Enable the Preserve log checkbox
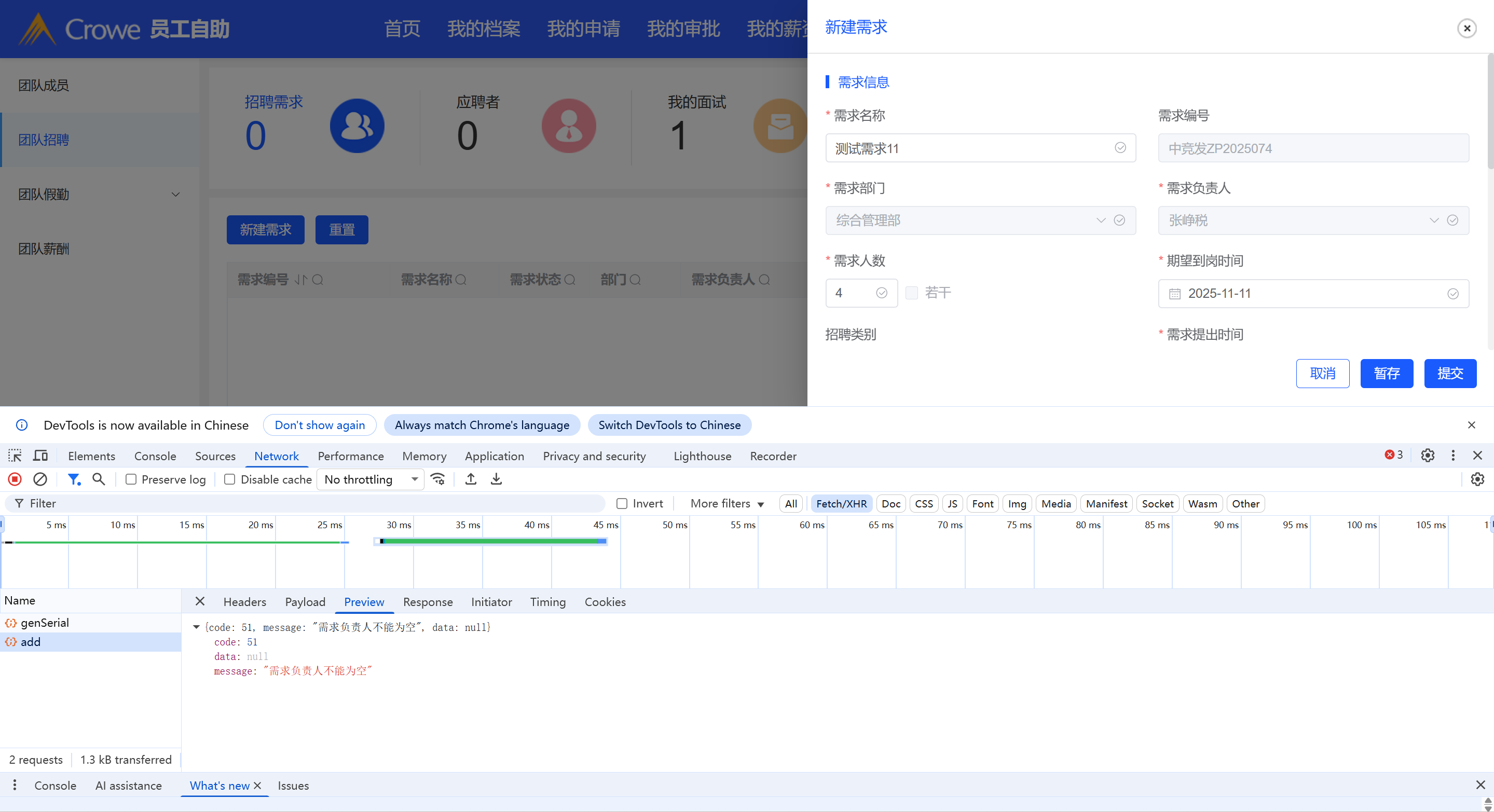Screen dimensions: 1494x812 [x=131, y=479]
